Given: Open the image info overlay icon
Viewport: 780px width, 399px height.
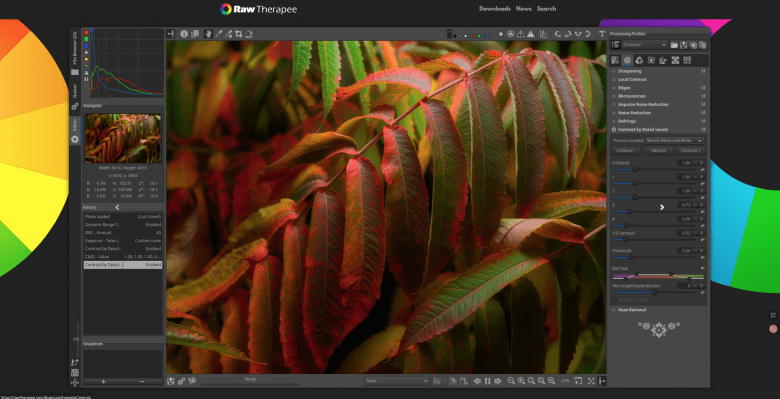Looking at the screenshot, I should click(x=184, y=34).
